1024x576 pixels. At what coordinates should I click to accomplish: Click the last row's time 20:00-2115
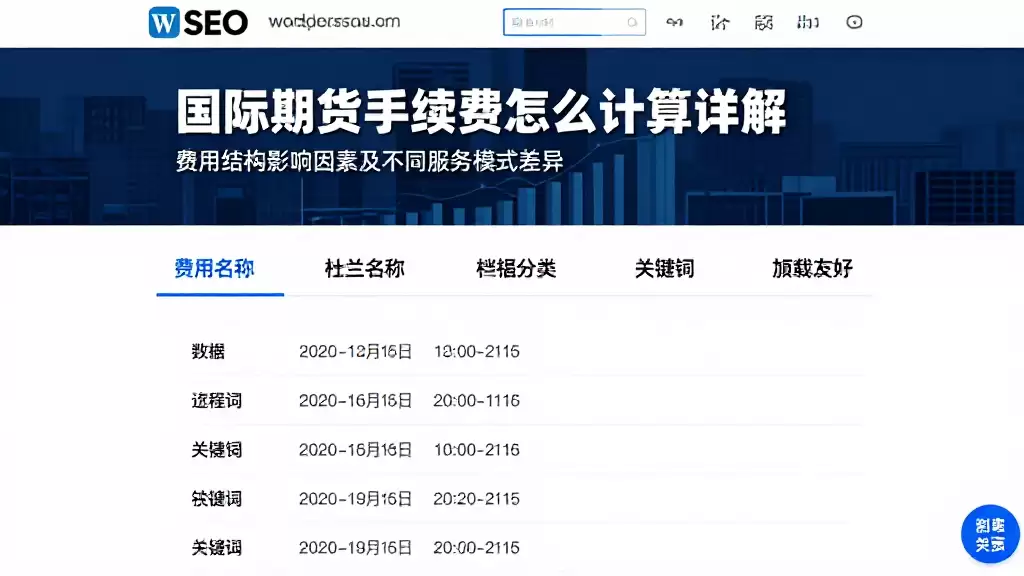[x=477, y=547]
